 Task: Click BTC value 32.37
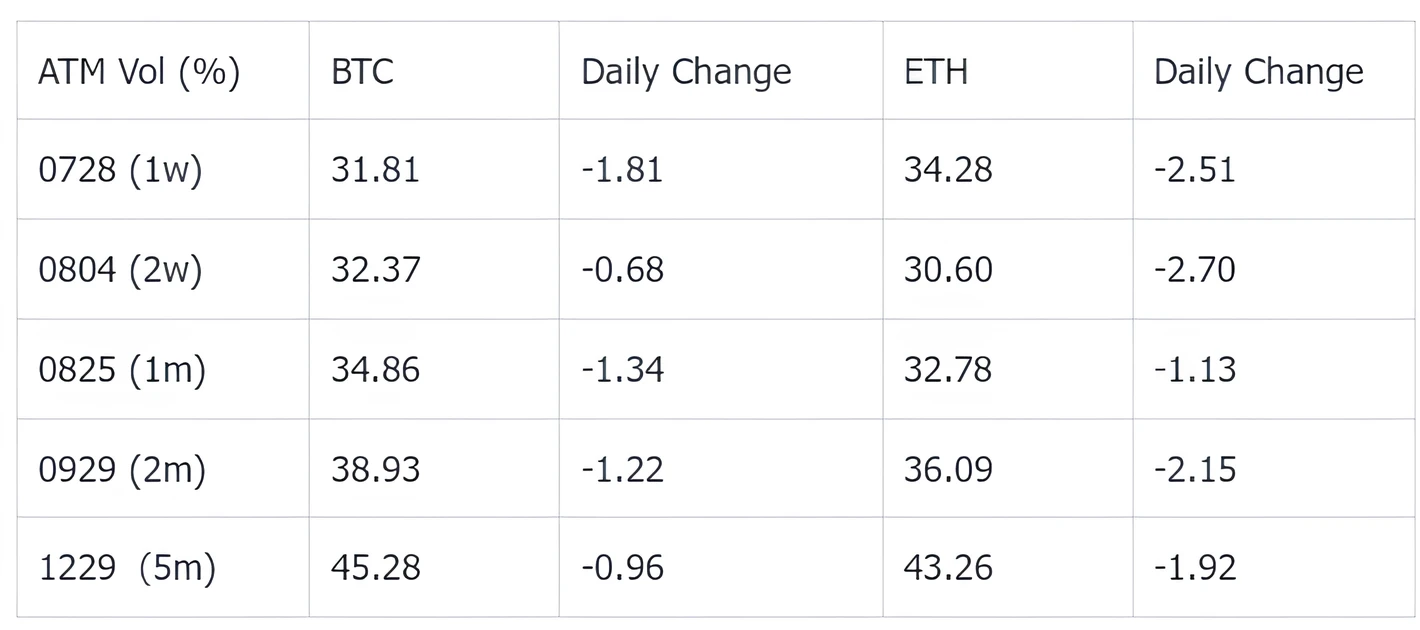point(375,270)
